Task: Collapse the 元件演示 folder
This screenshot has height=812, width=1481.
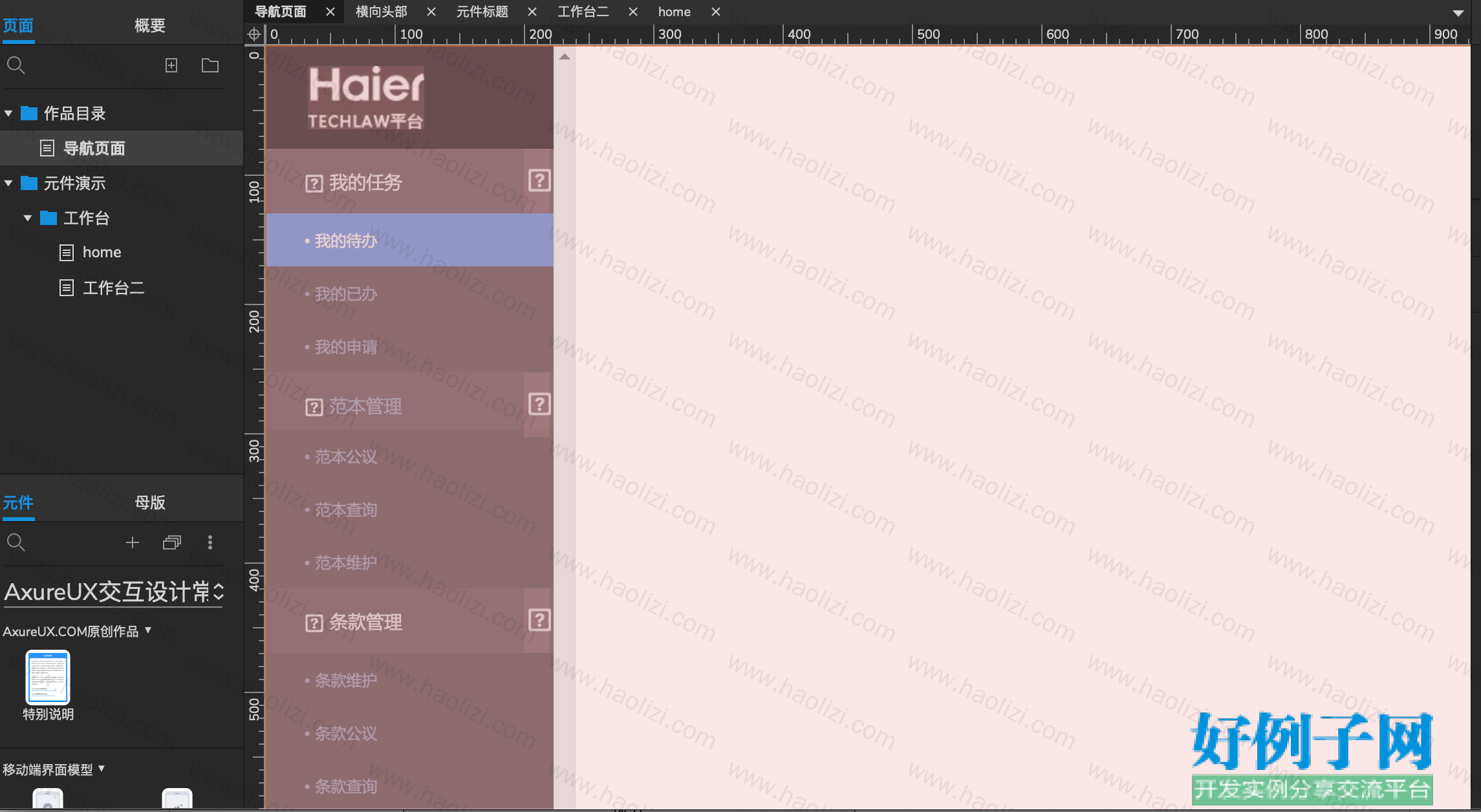Action: (x=8, y=183)
